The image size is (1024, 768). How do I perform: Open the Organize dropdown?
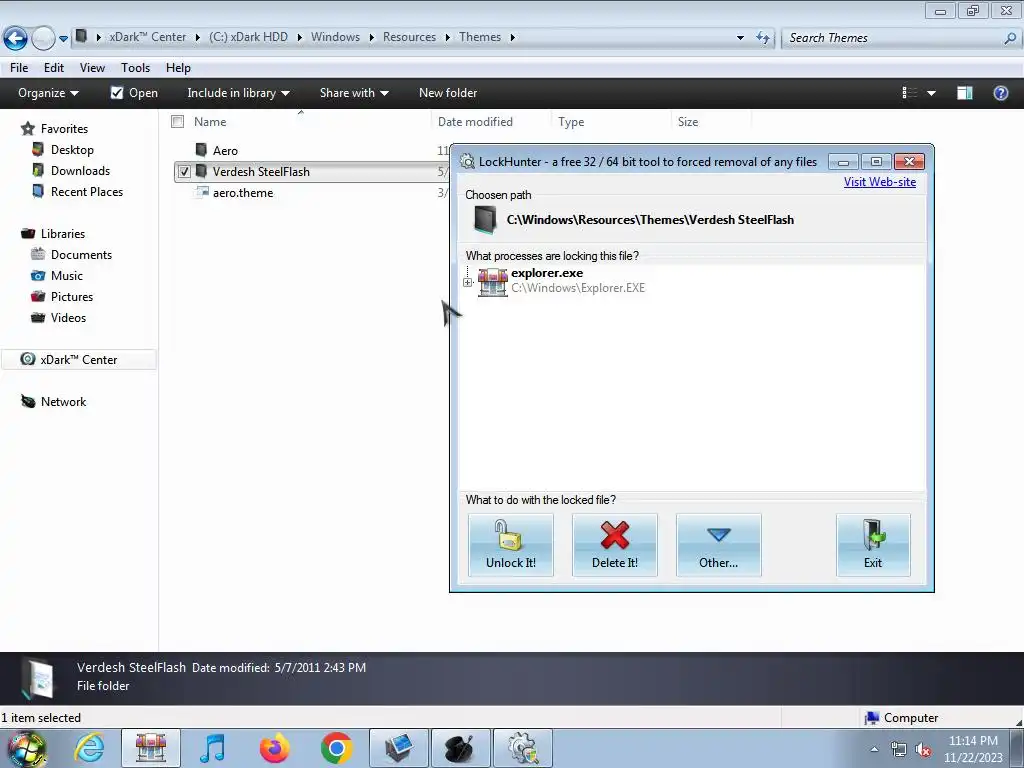click(48, 93)
